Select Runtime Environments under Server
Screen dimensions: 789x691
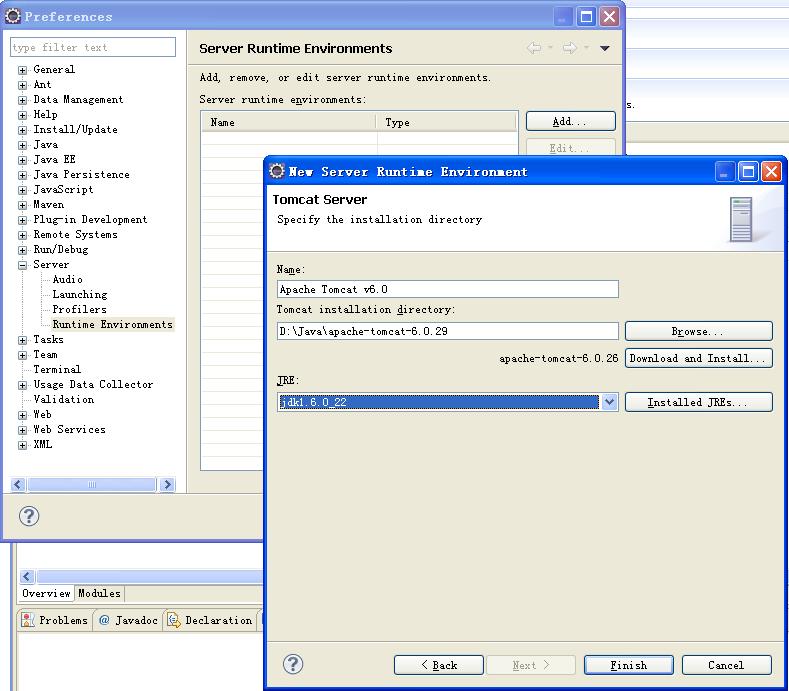click(x=112, y=325)
